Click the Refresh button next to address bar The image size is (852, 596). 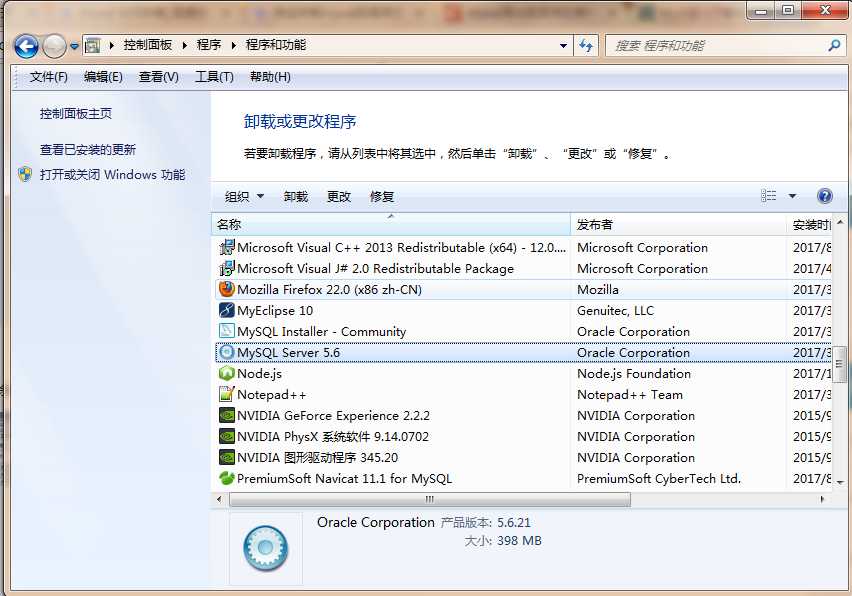point(586,46)
